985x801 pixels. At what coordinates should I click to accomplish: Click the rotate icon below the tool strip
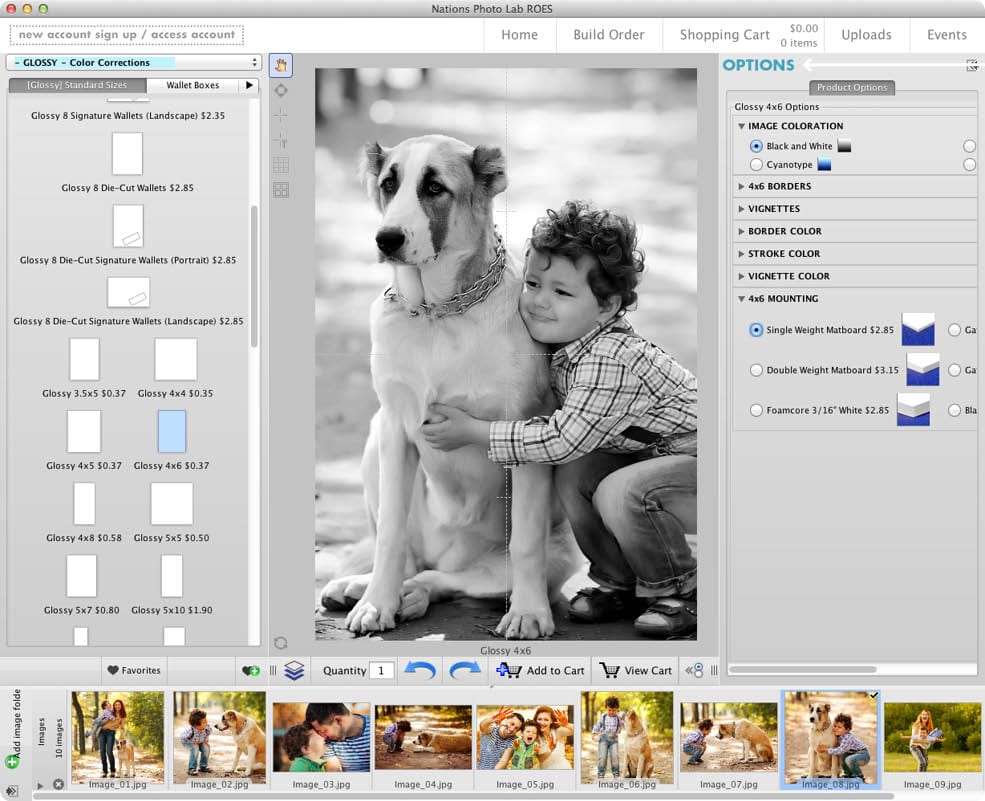(x=281, y=643)
